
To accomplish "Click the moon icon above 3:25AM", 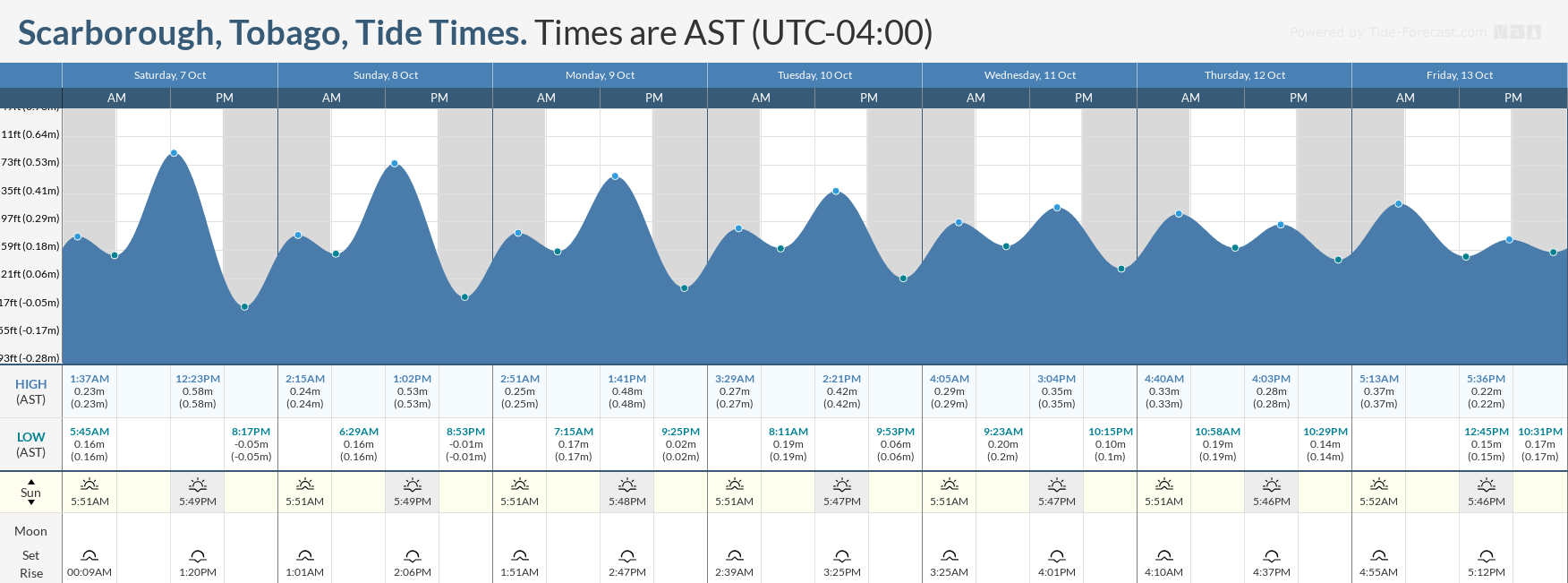I will [x=950, y=555].
